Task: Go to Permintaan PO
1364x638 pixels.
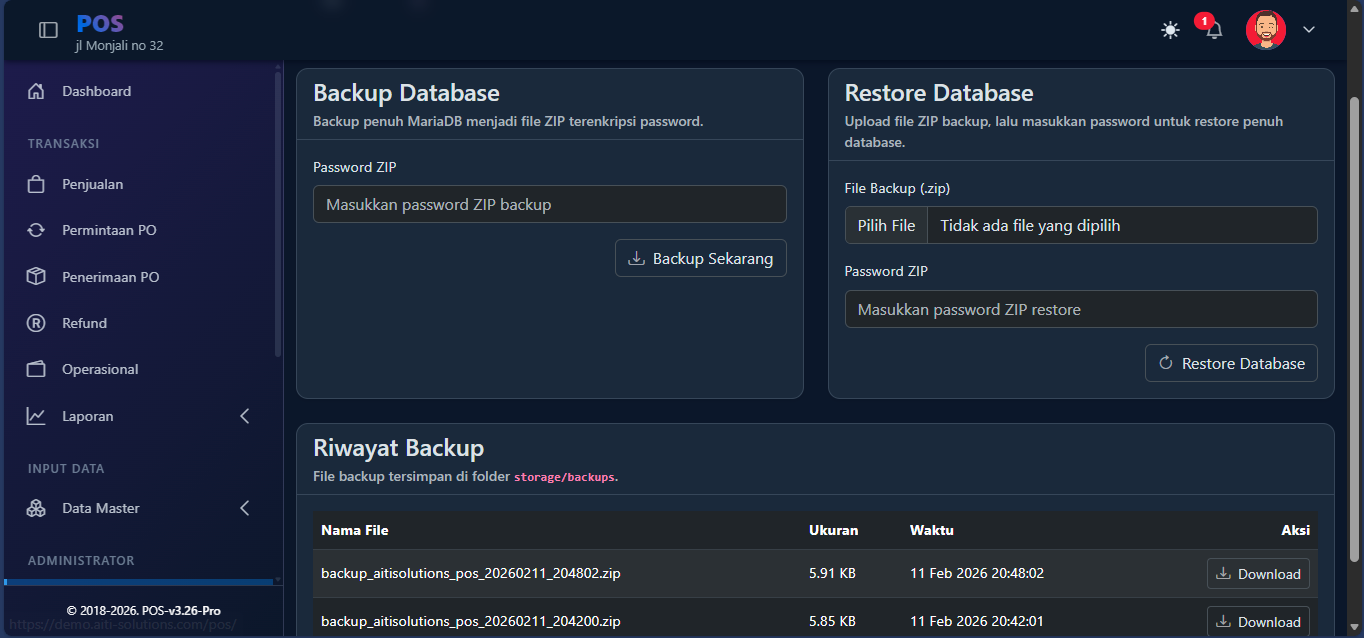Action: (109, 230)
